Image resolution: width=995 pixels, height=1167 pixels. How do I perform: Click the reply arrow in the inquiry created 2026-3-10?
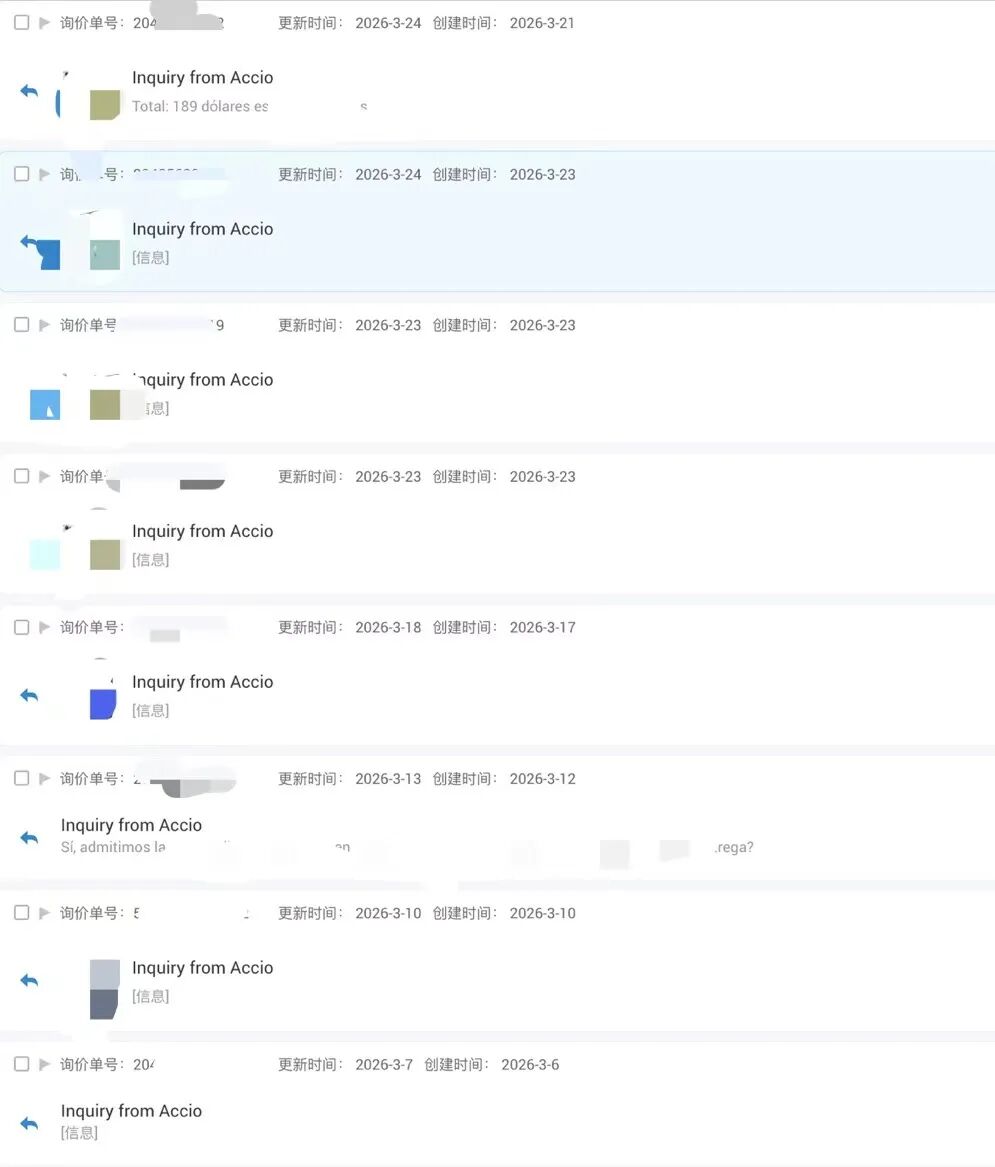click(29, 980)
